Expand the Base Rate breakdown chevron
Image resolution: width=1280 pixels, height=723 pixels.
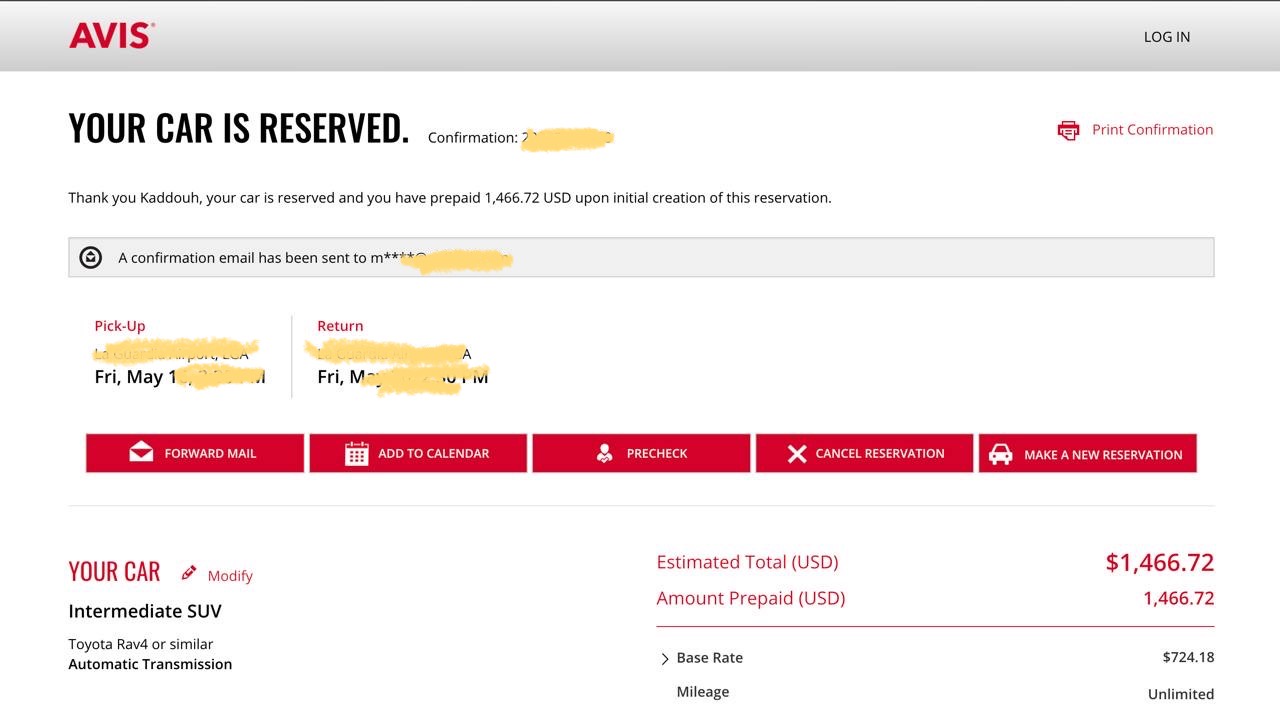point(665,658)
